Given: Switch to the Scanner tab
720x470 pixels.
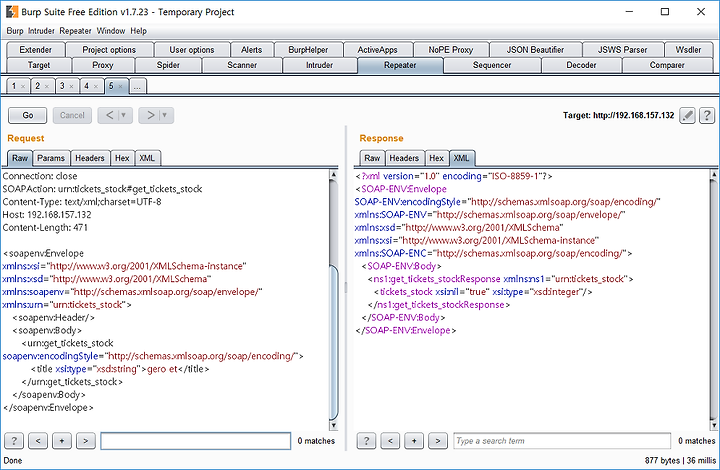Looking at the screenshot, I should tap(242, 65).
